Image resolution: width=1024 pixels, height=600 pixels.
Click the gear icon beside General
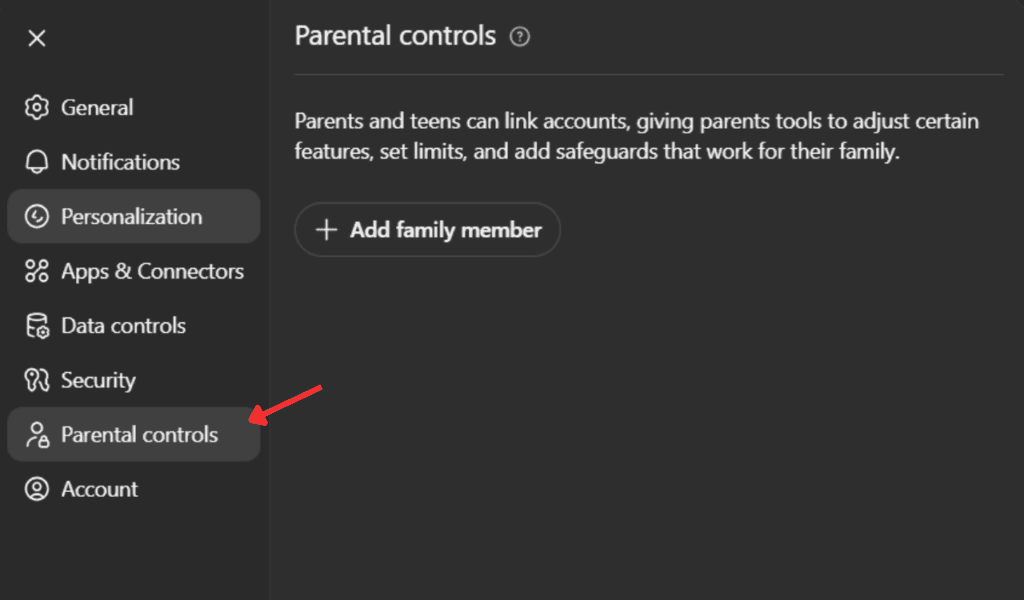click(37, 108)
